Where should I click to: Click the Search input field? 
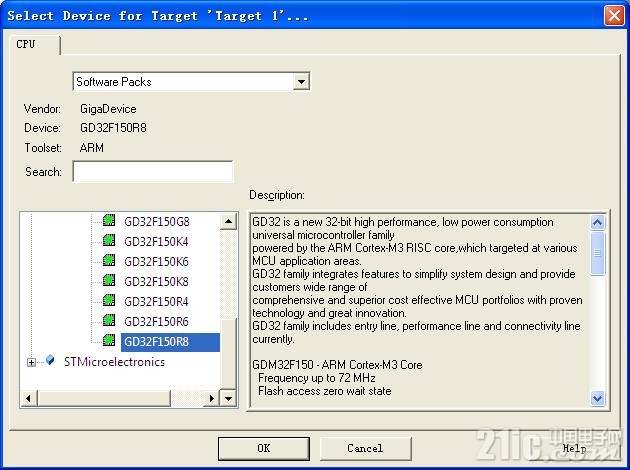pyautogui.click(x=153, y=172)
